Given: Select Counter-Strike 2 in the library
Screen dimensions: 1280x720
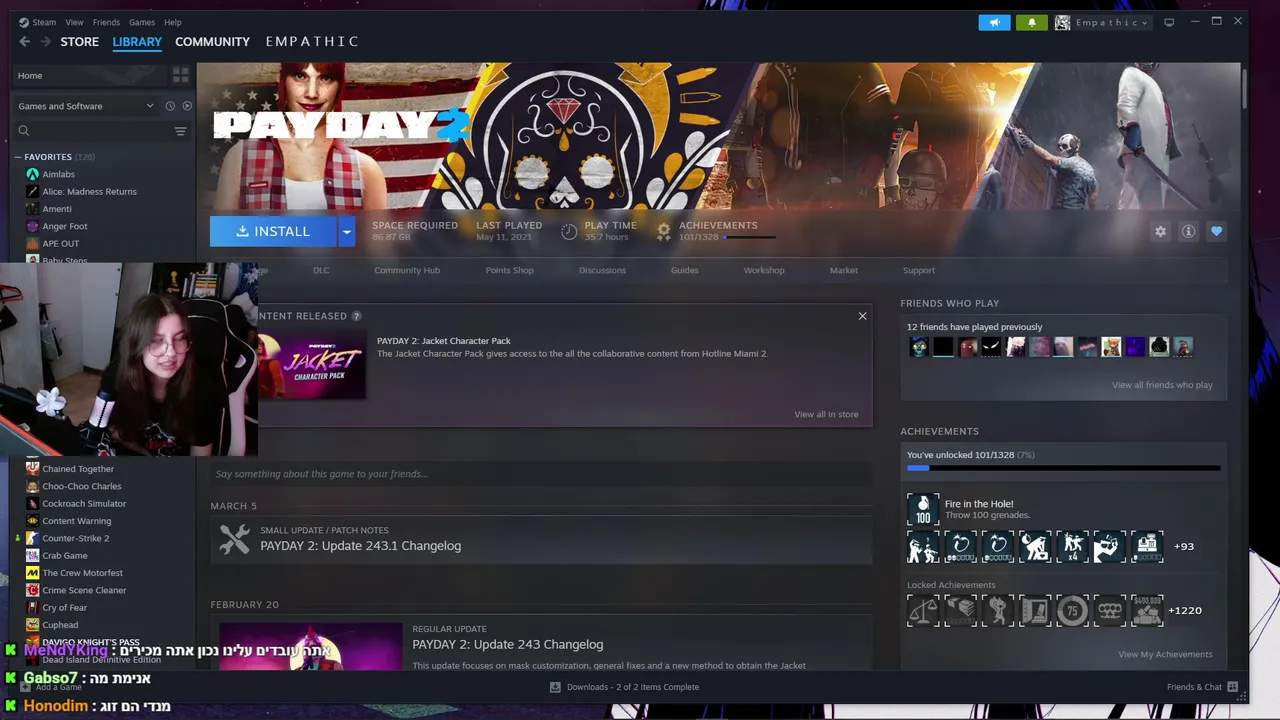Looking at the screenshot, I should [76, 538].
